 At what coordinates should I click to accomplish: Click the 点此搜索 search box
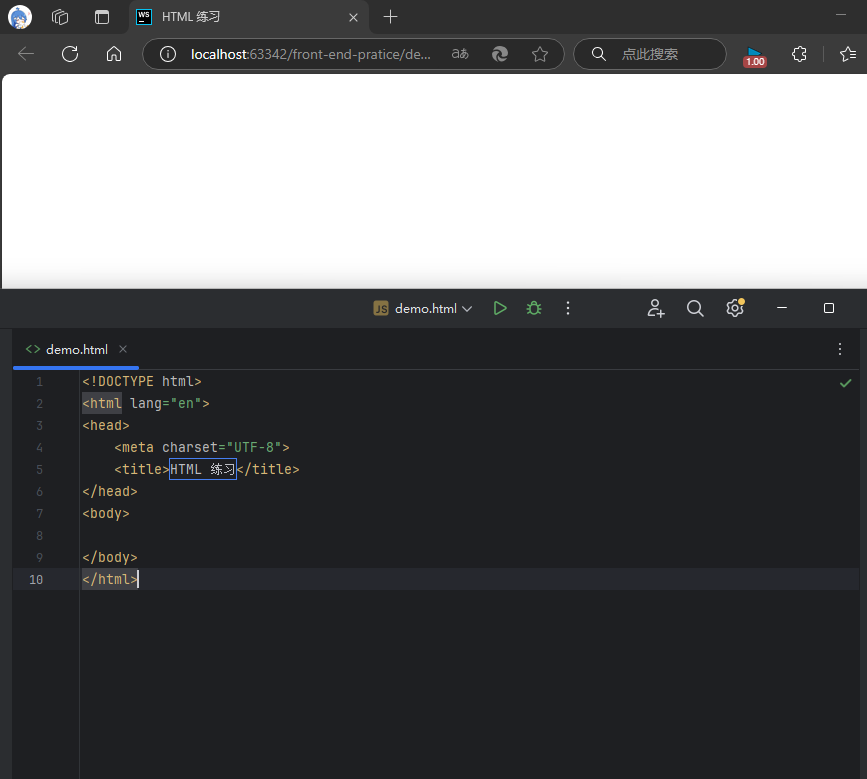[x=650, y=54]
